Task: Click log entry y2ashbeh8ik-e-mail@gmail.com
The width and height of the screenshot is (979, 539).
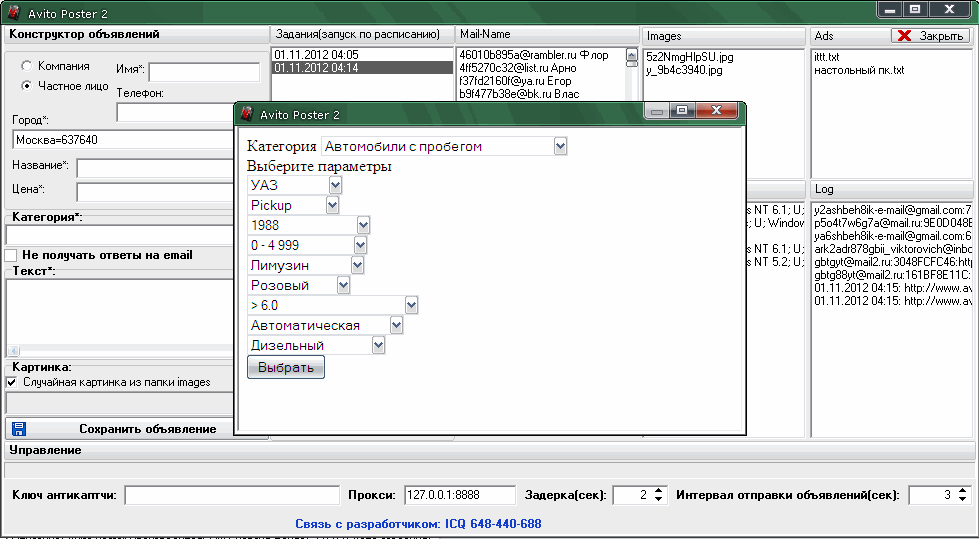Action: [893, 210]
